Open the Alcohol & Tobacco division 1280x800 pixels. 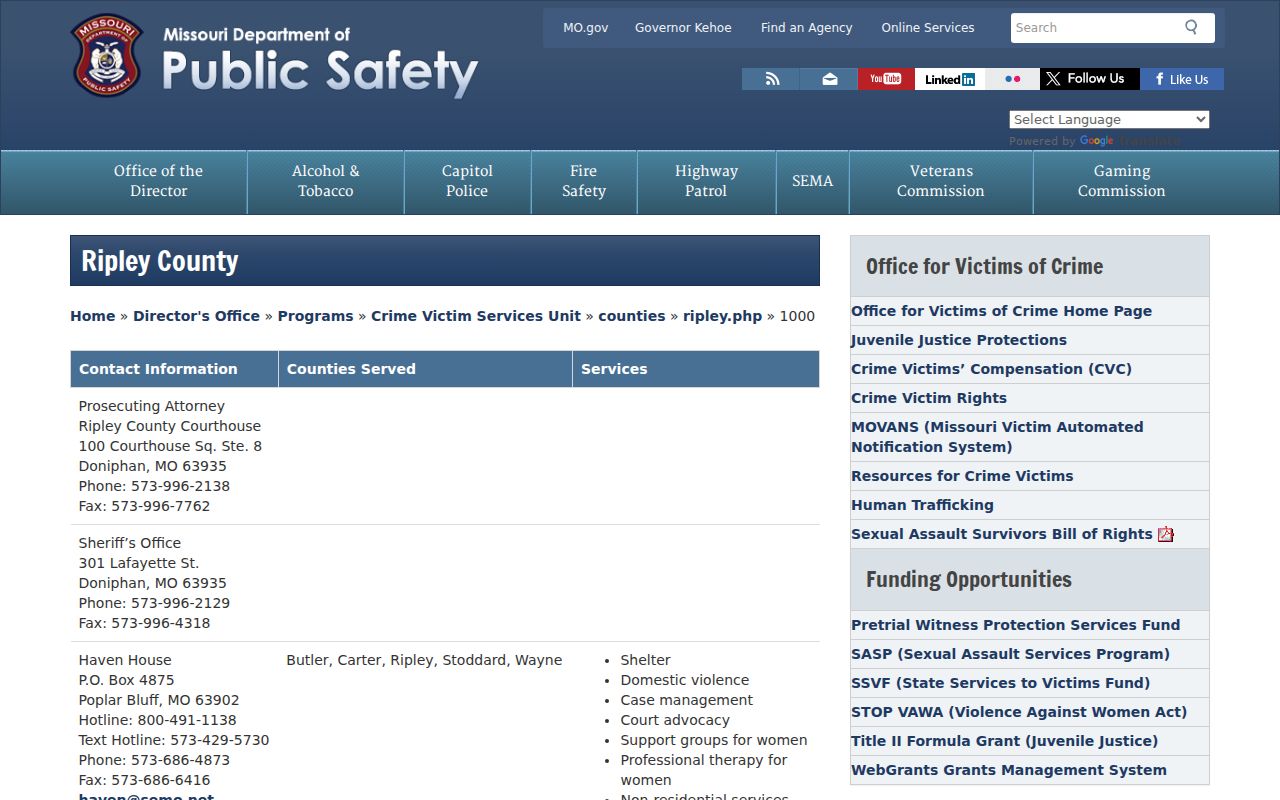[x=325, y=181]
